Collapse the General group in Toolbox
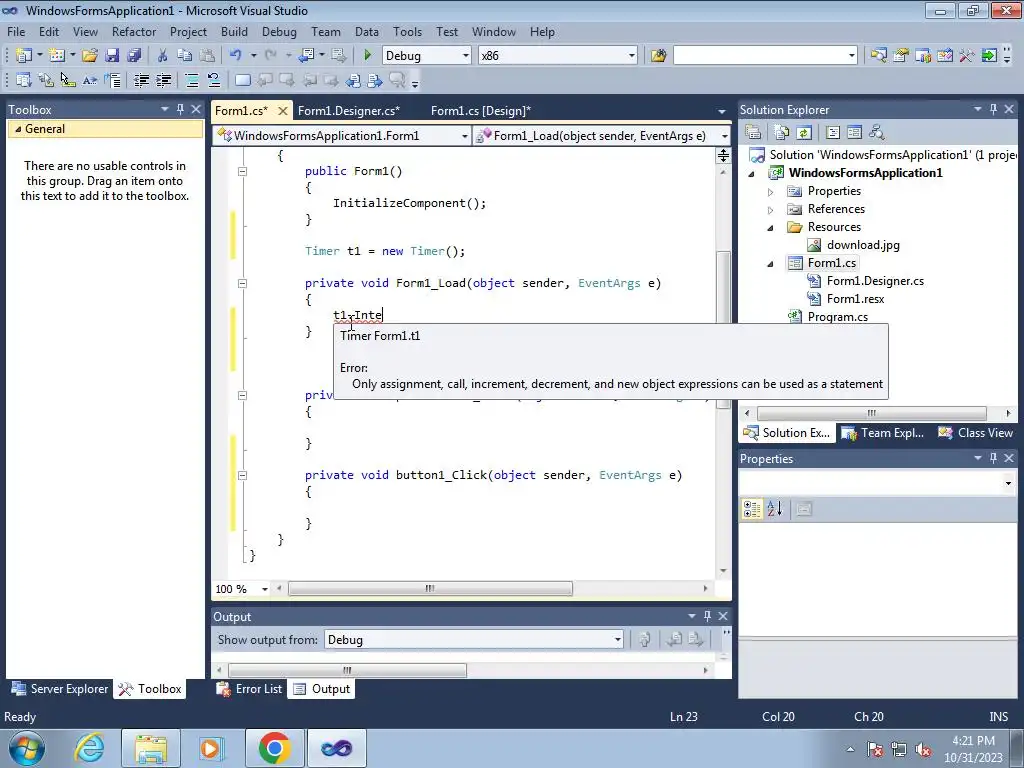The height and width of the screenshot is (768, 1024). [x=18, y=129]
